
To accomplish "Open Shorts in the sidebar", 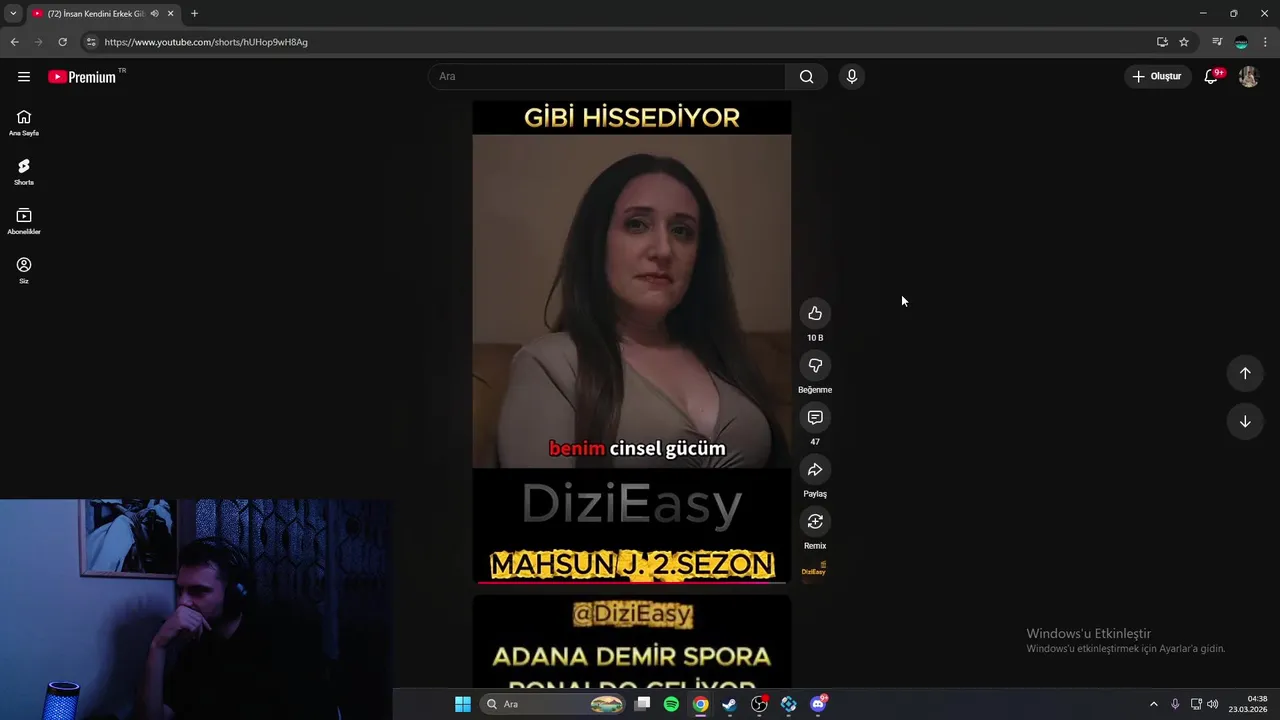I will 24,171.
